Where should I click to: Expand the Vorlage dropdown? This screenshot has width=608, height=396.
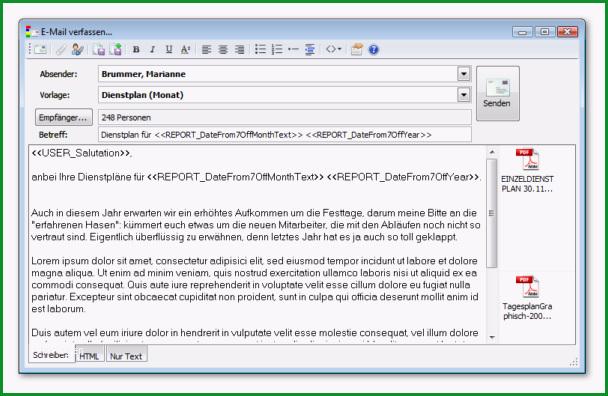pyautogui.click(x=463, y=95)
